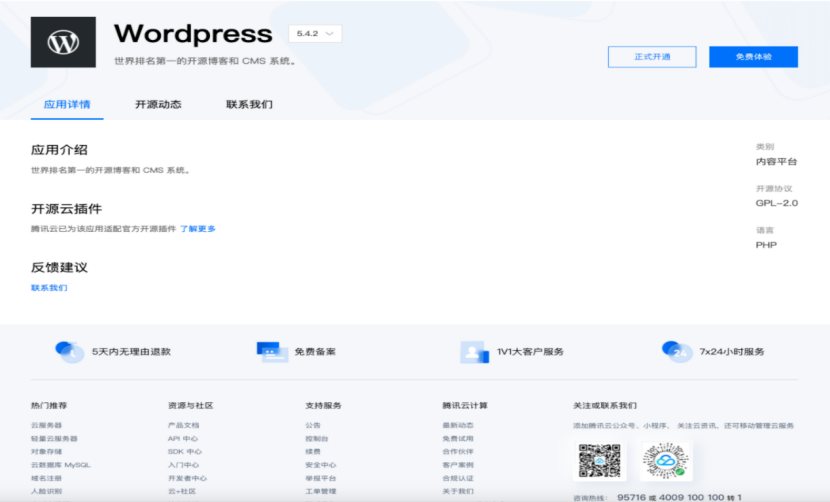This screenshot has width=830, height=502.
Task: Open the 开发者中心 link
Action: (x=187, y=478)
